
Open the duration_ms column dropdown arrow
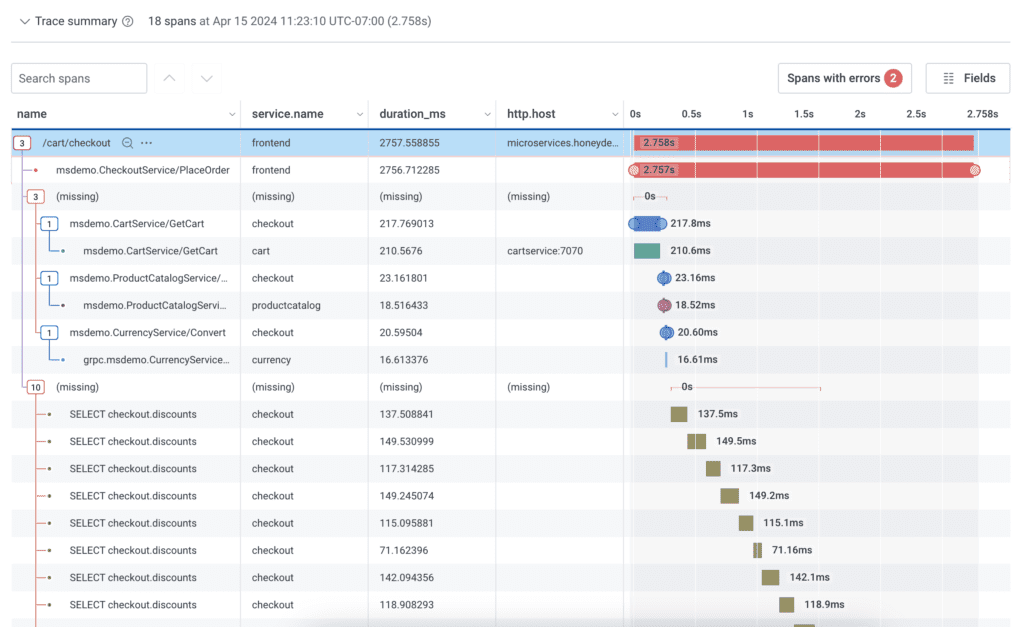[487, 114]
